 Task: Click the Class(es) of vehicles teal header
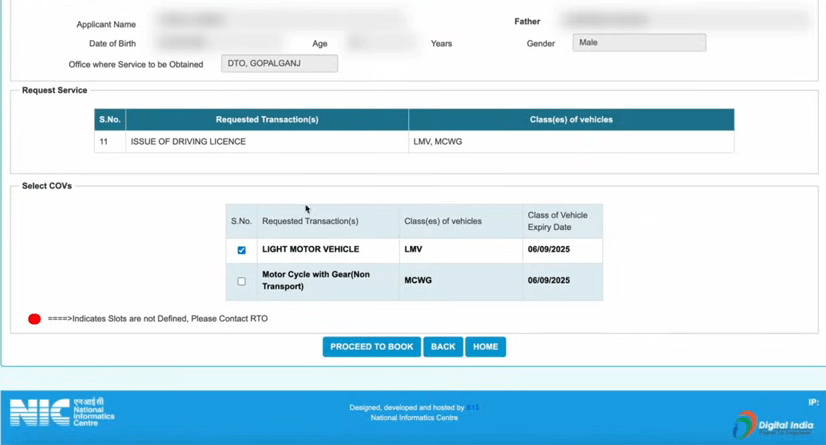click(571, 120)
